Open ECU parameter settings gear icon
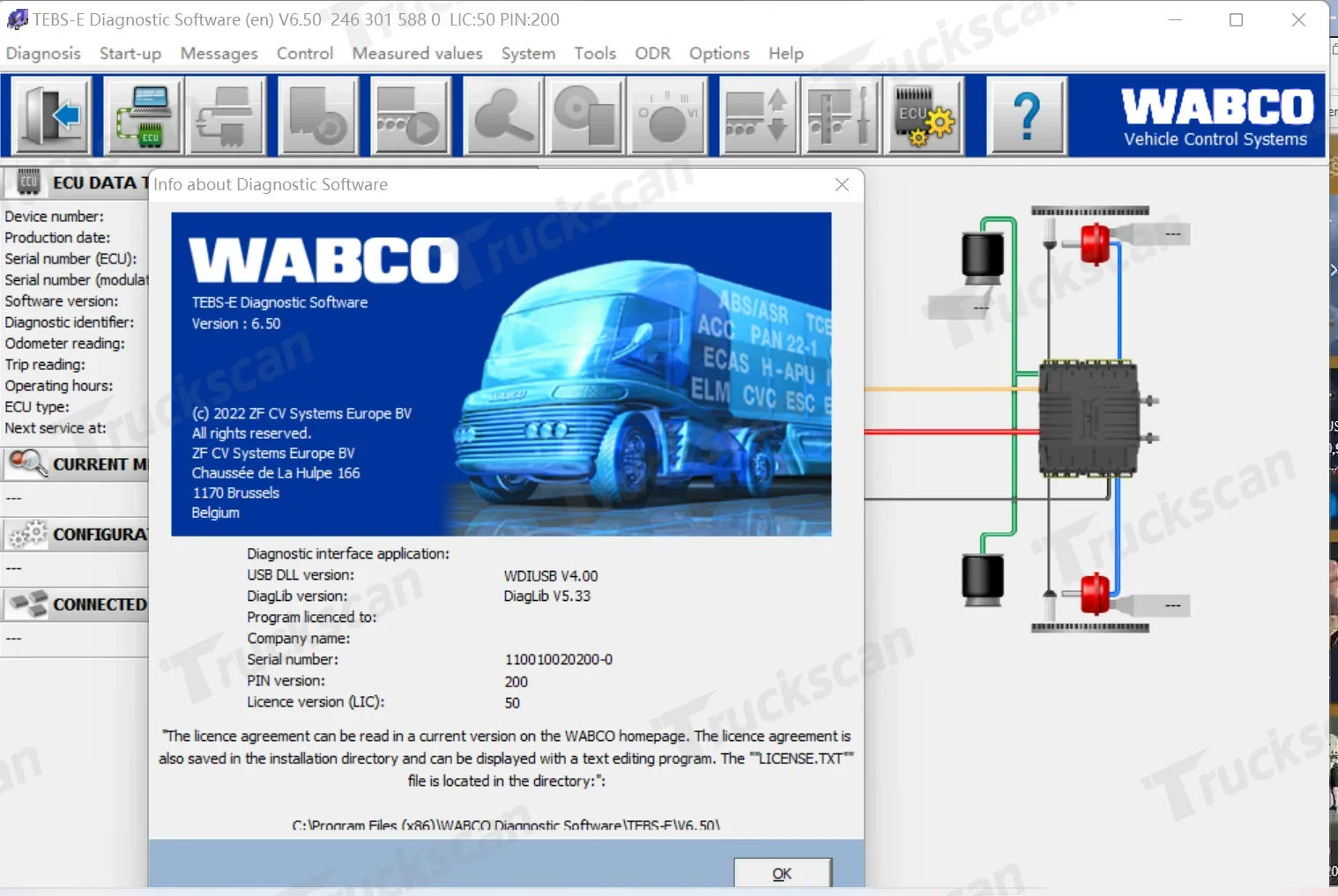1338x896 pixels. [923, 115]
